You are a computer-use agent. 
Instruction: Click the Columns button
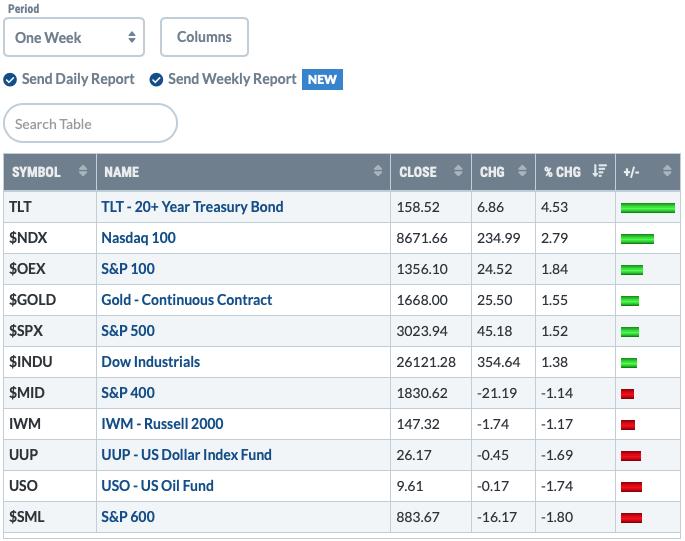click(x=204, y=37)
